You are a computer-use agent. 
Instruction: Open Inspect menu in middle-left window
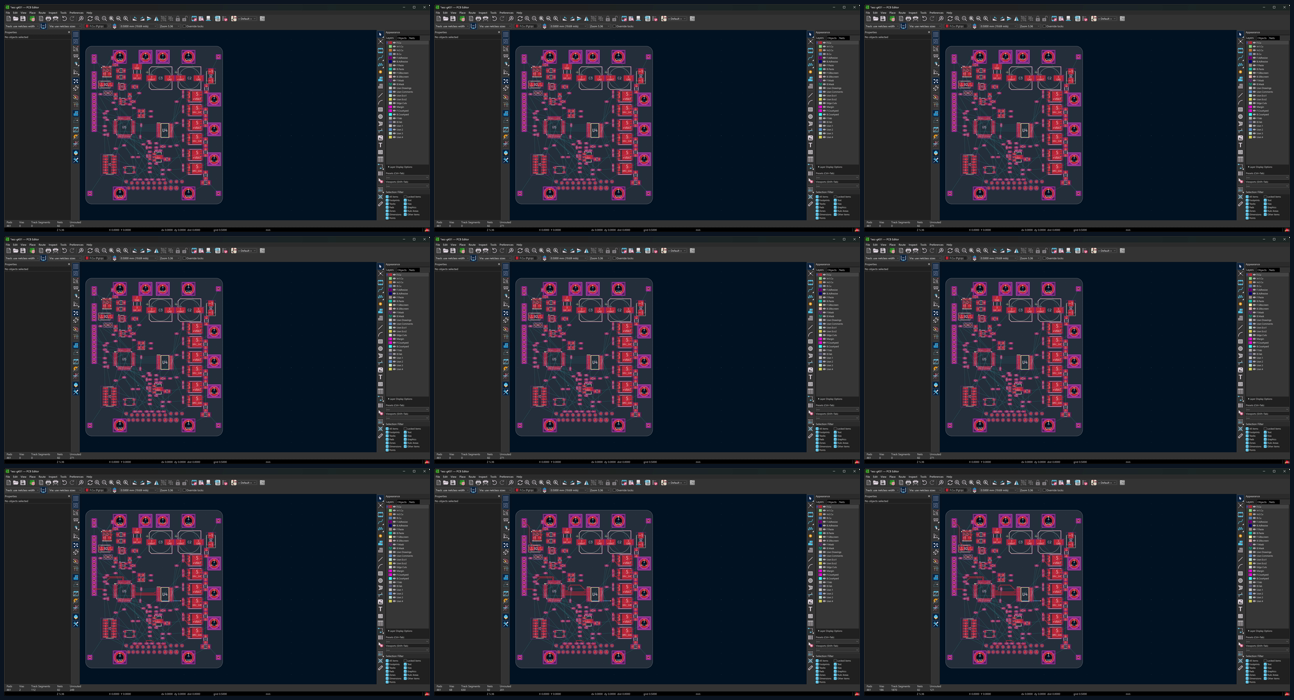(53, 244)
